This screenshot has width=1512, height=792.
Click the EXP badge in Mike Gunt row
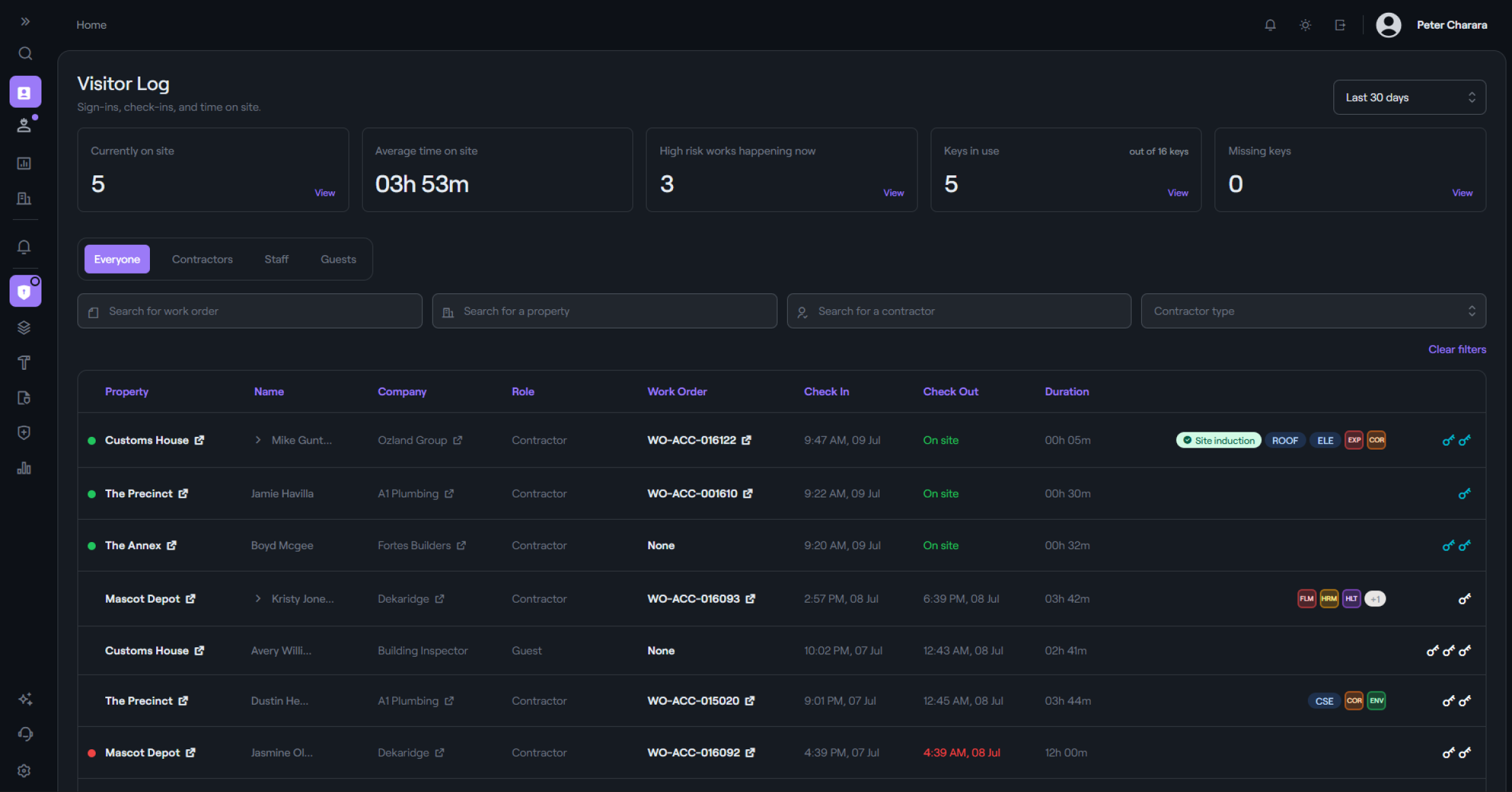[1354, 440]
